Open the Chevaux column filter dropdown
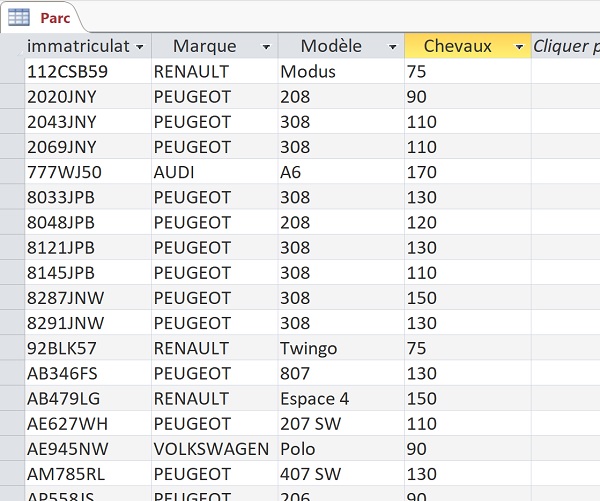Image resolution: width=600 pixels, height=501 pixels. pos(519,47)
